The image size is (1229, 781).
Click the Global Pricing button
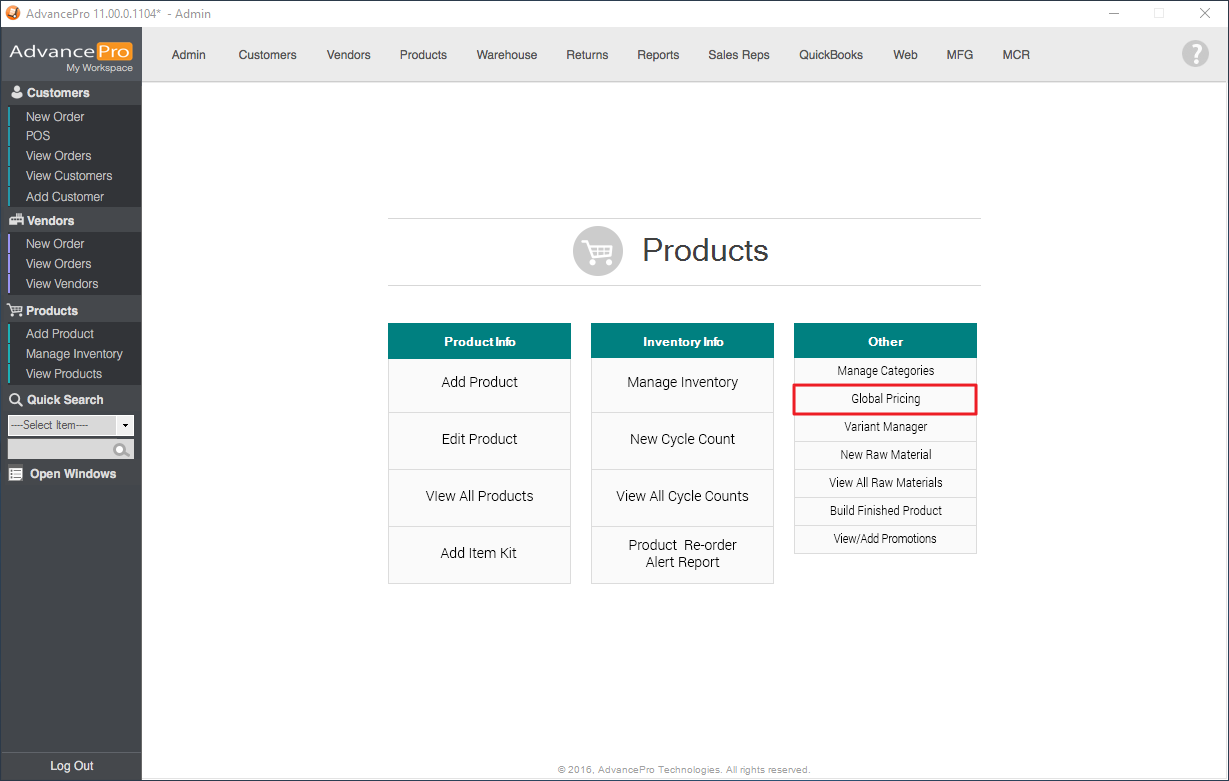pyautogui.click(x=885, y=399)
